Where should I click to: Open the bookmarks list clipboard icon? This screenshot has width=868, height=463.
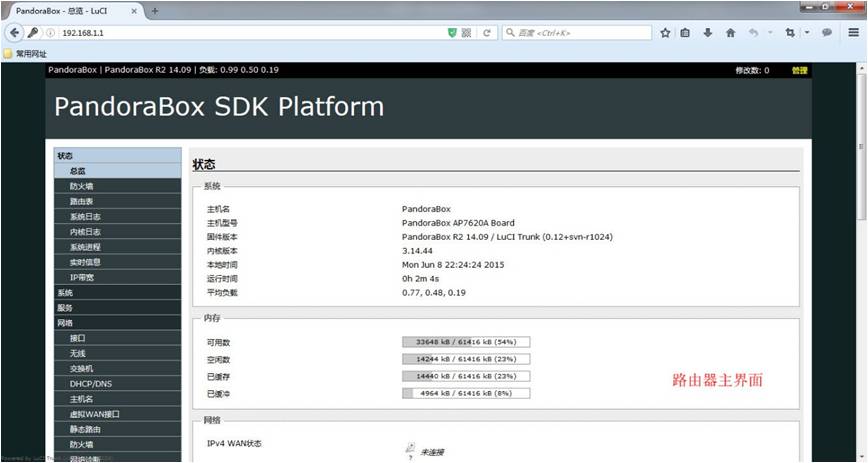pos(685,33)
